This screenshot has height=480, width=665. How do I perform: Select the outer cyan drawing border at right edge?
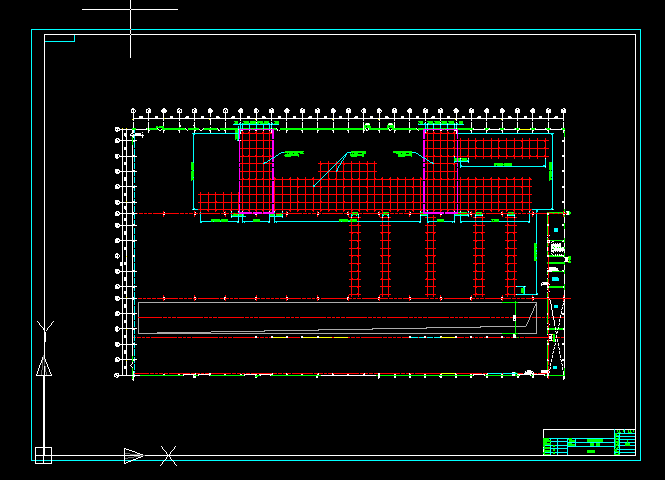[x=636, y=250]
